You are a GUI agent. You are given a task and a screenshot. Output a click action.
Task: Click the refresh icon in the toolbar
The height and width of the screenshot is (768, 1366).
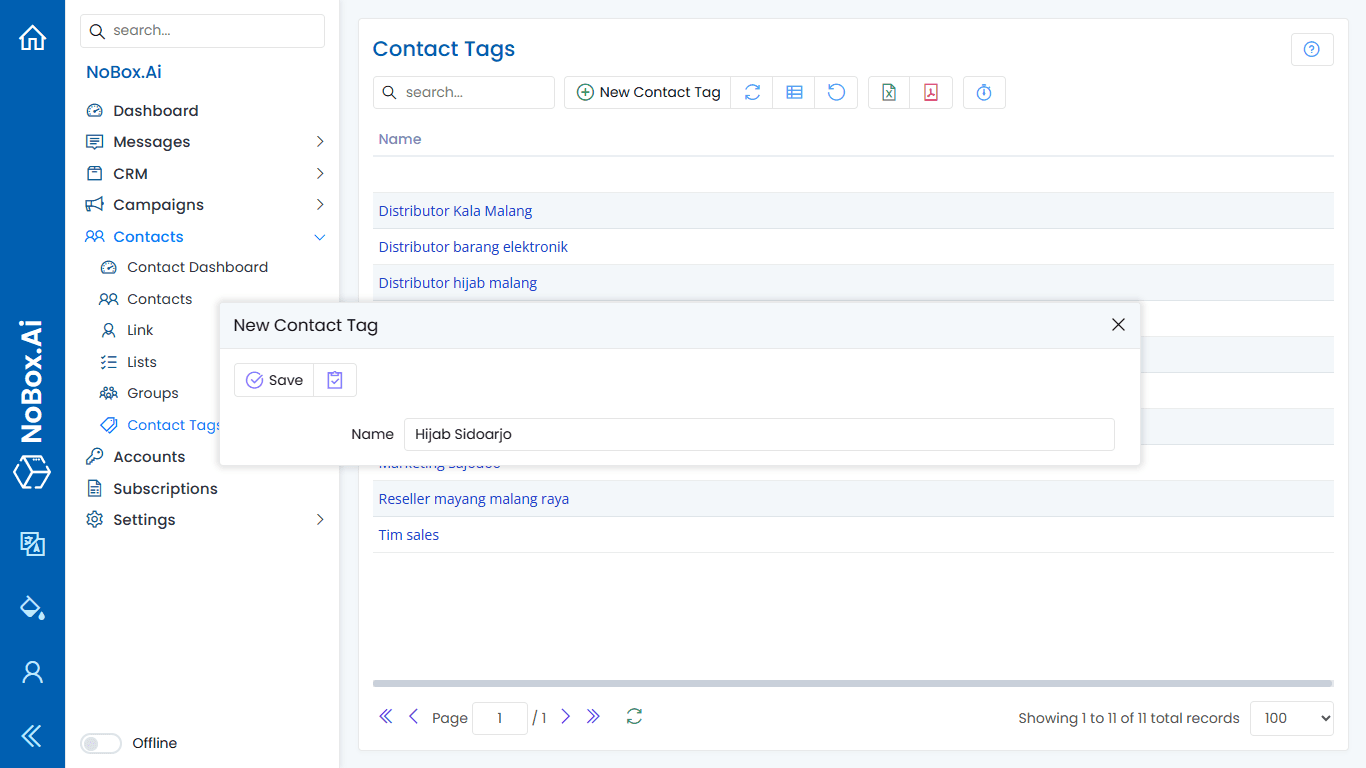tap(752, 92)
